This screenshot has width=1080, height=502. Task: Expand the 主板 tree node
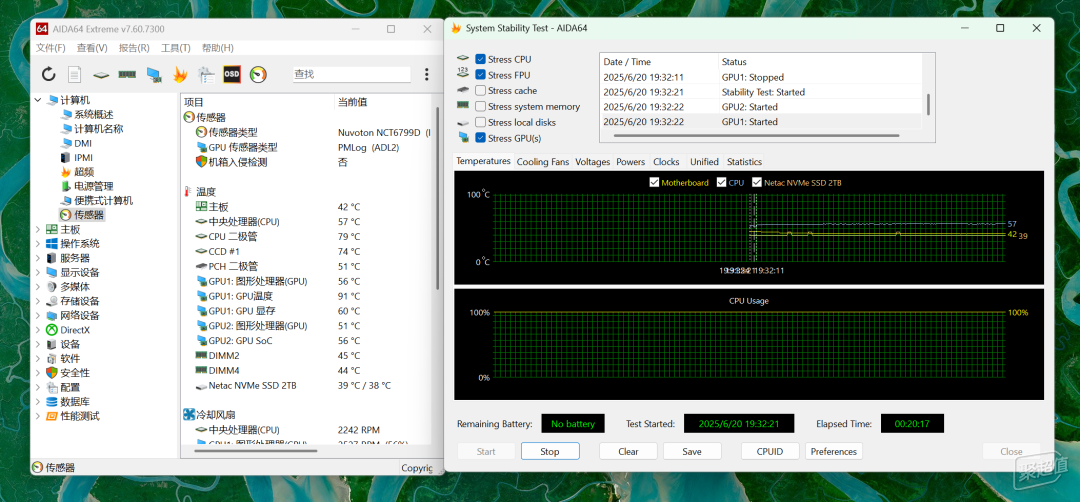point(37,229)
